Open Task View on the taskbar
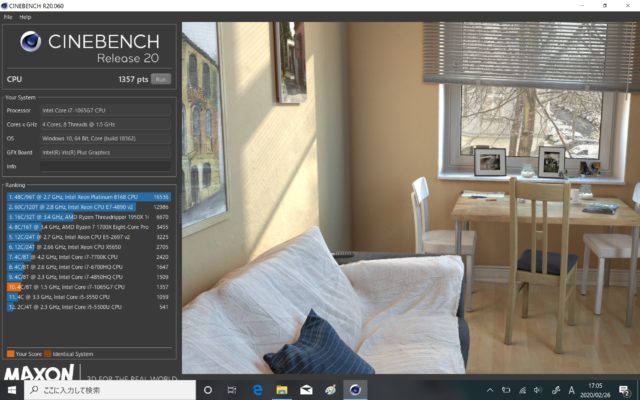The height and width of the screenshot is (400, 640). pos(232,390)
